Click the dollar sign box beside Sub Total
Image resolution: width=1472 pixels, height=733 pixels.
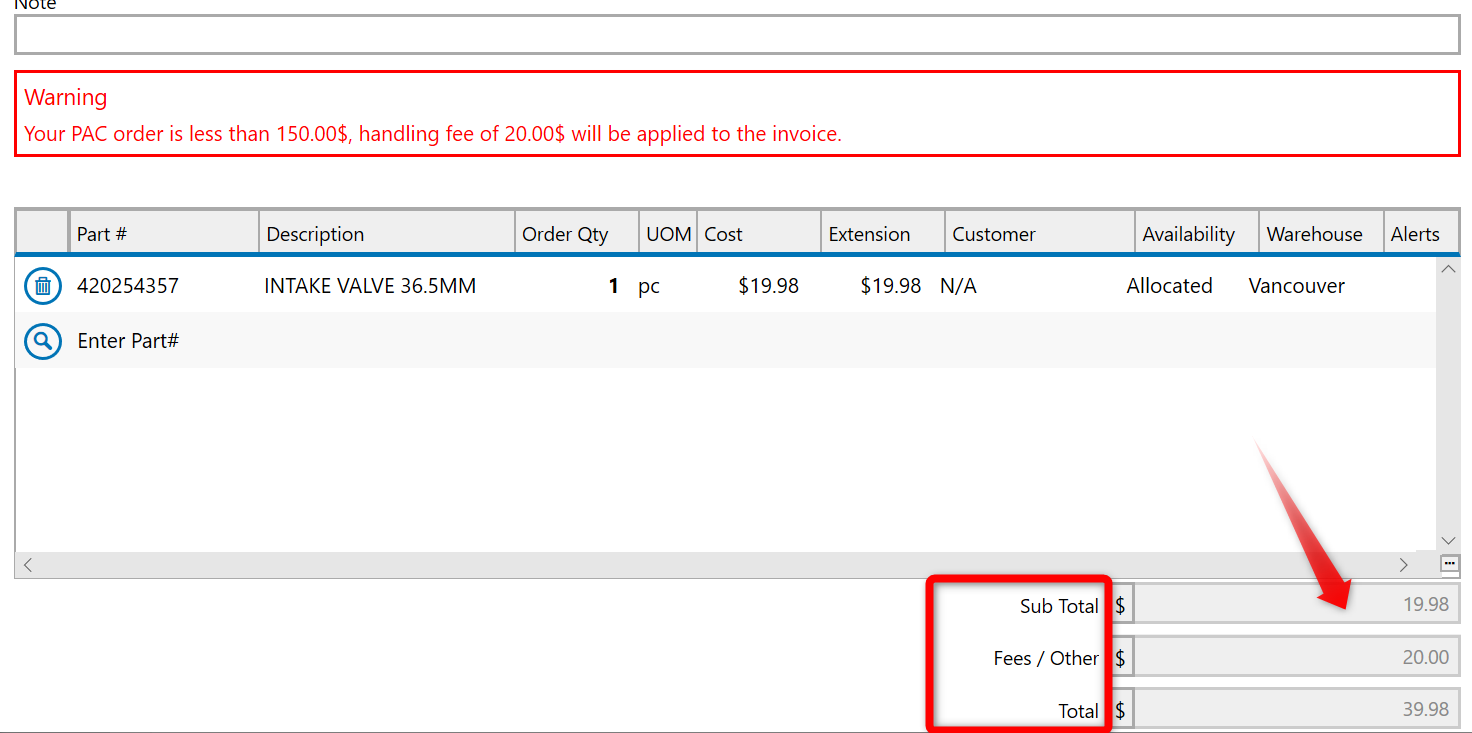pos(1122,604)
